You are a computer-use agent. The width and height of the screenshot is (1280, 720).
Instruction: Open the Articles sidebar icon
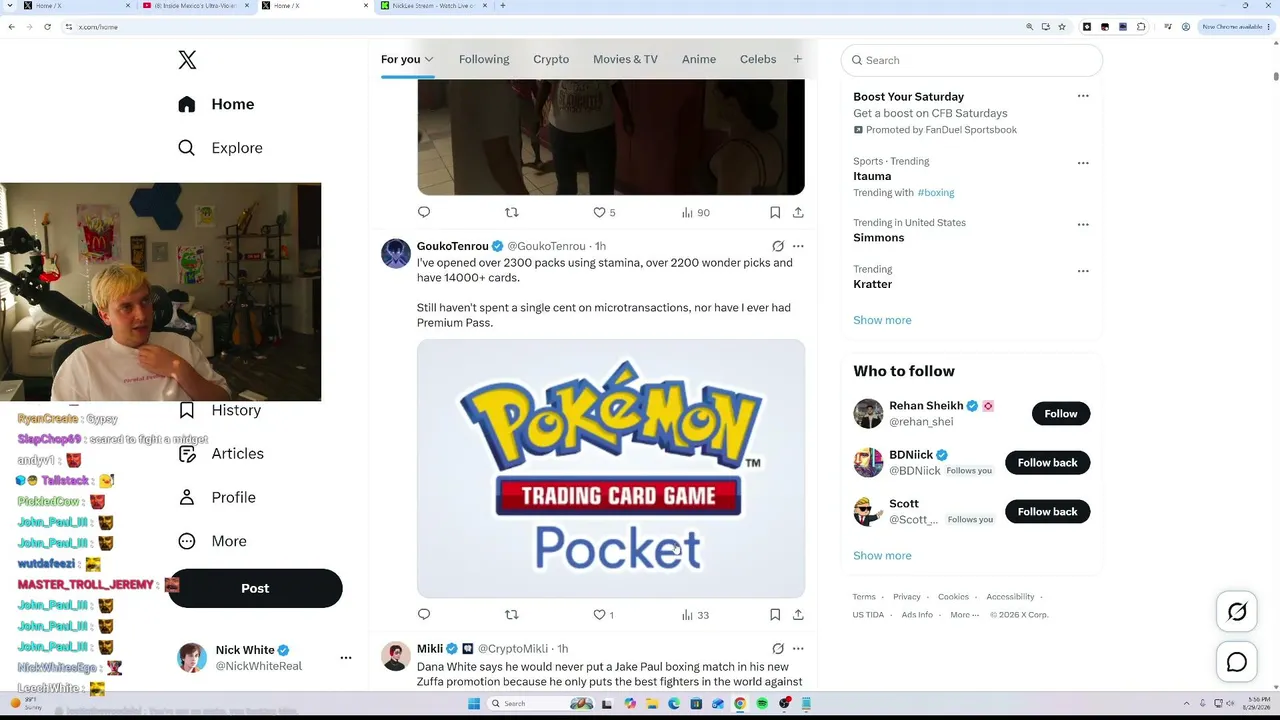(x=187, y=454)
